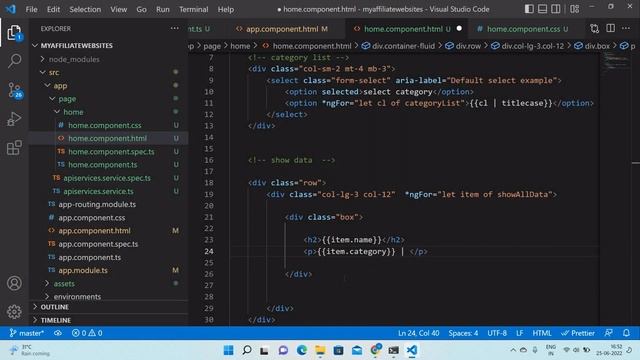Change the HTML language mode
The height and width of the screenshot is (360, 640).
coord(542,333)
